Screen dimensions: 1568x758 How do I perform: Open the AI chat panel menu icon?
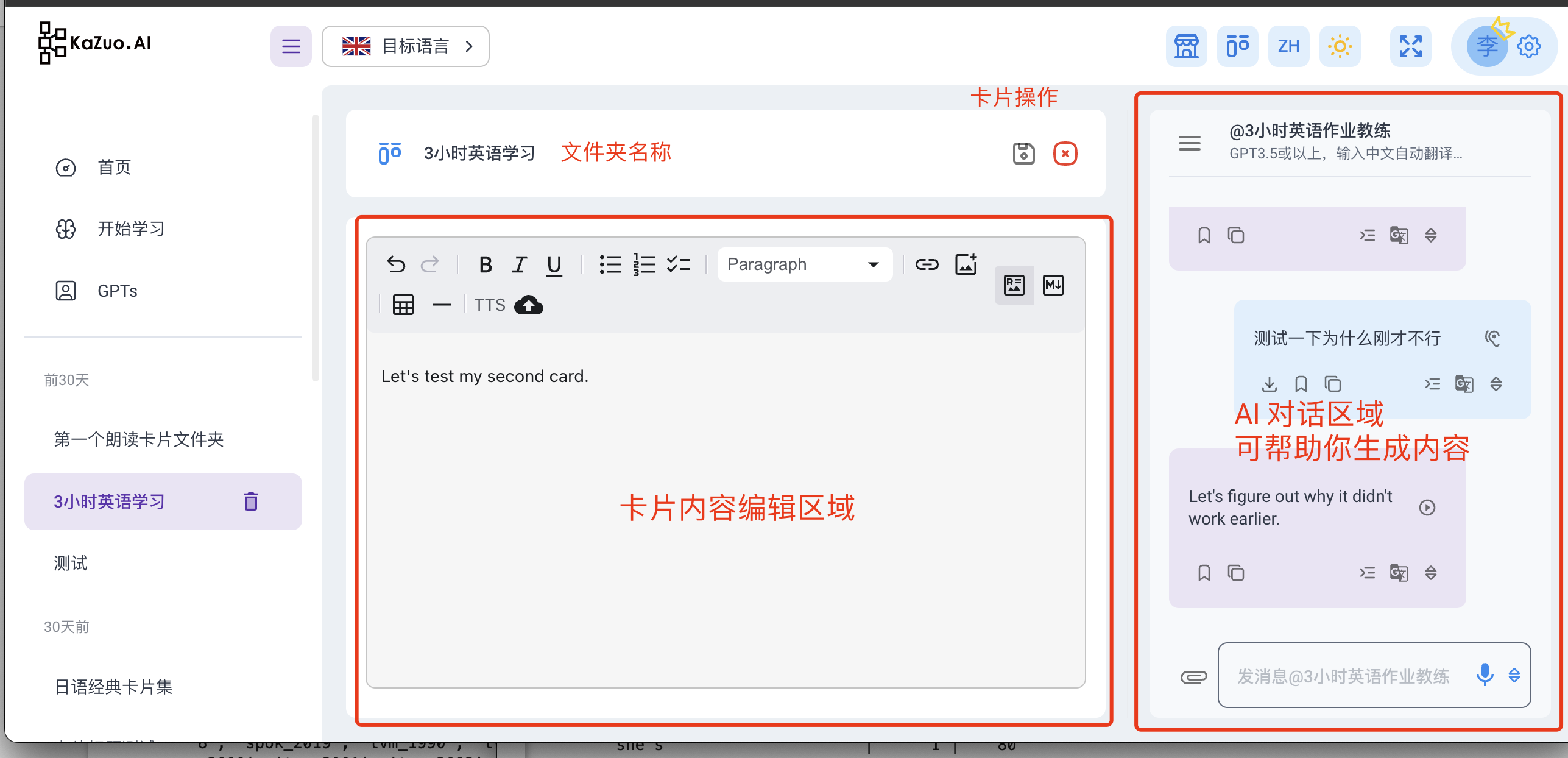tap(1189, 143)
